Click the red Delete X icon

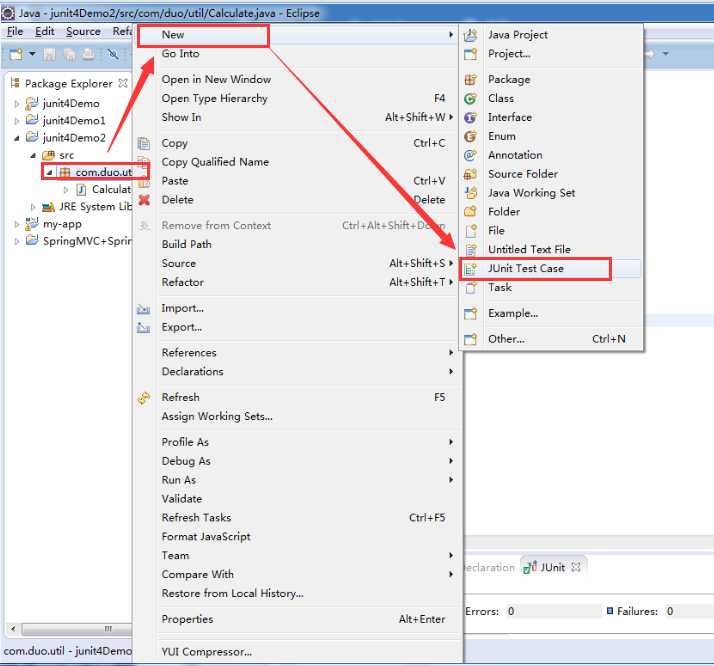[144, 200]
